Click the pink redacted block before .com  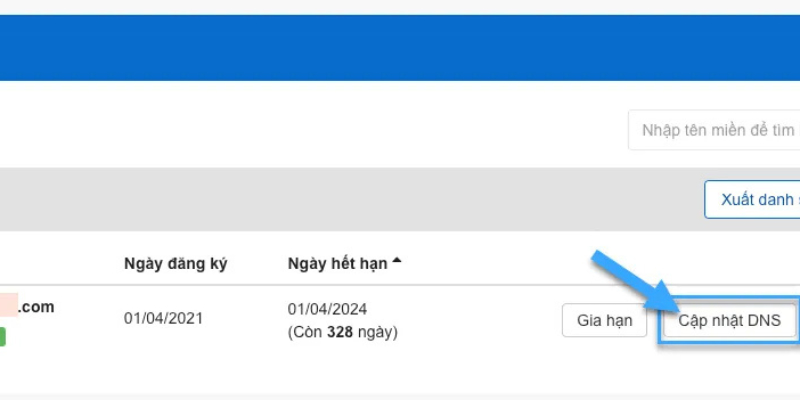click(9, 307)
